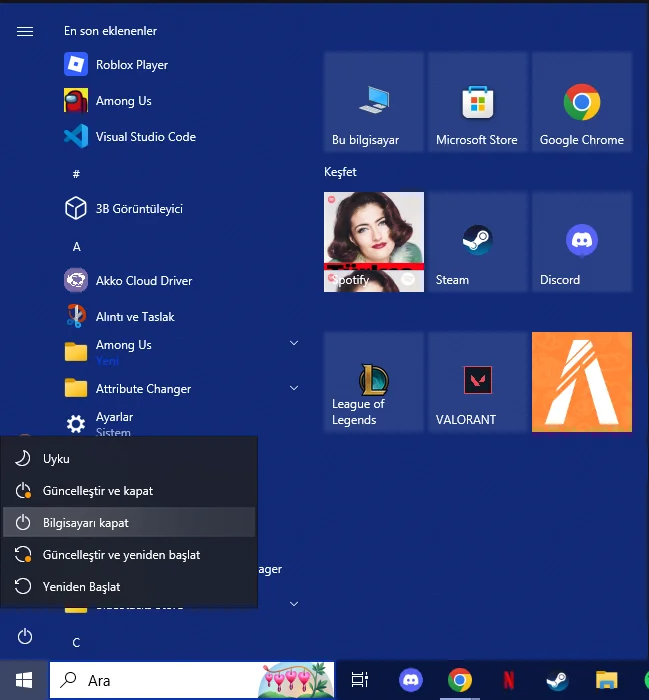
Task: Launch the Steam tile
Action: (x=478, y=242)
